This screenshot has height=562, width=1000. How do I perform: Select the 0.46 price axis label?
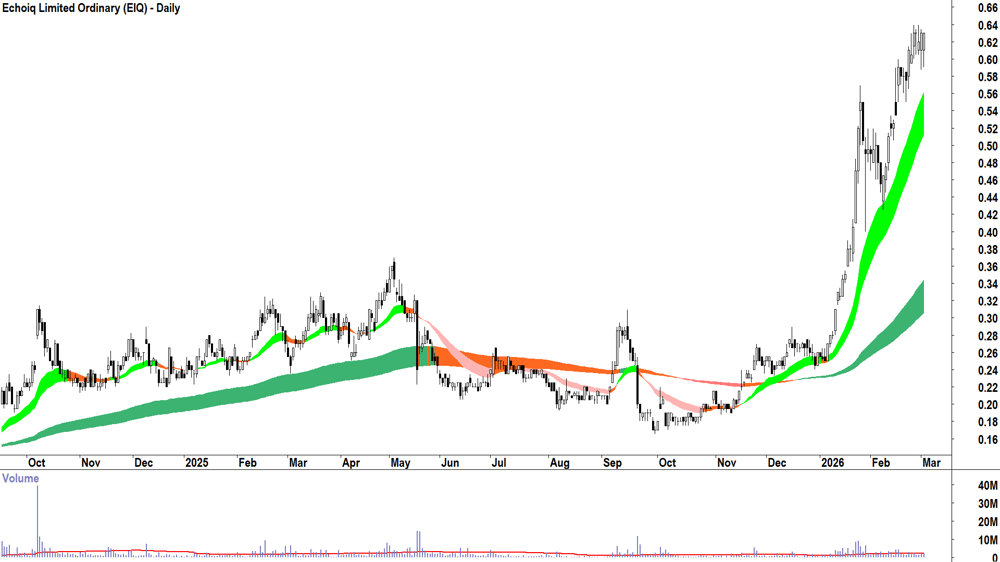pyautogui.click(x=988, y=181)
